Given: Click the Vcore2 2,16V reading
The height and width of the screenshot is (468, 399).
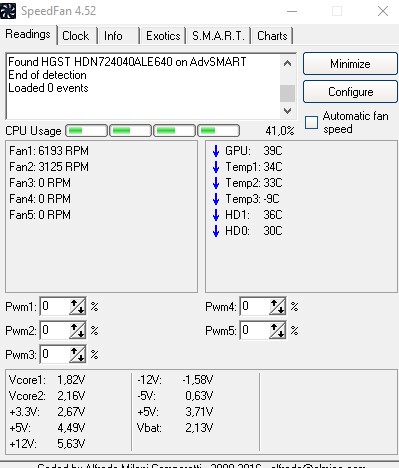Looking at the screenshot, I should point(47,396).
